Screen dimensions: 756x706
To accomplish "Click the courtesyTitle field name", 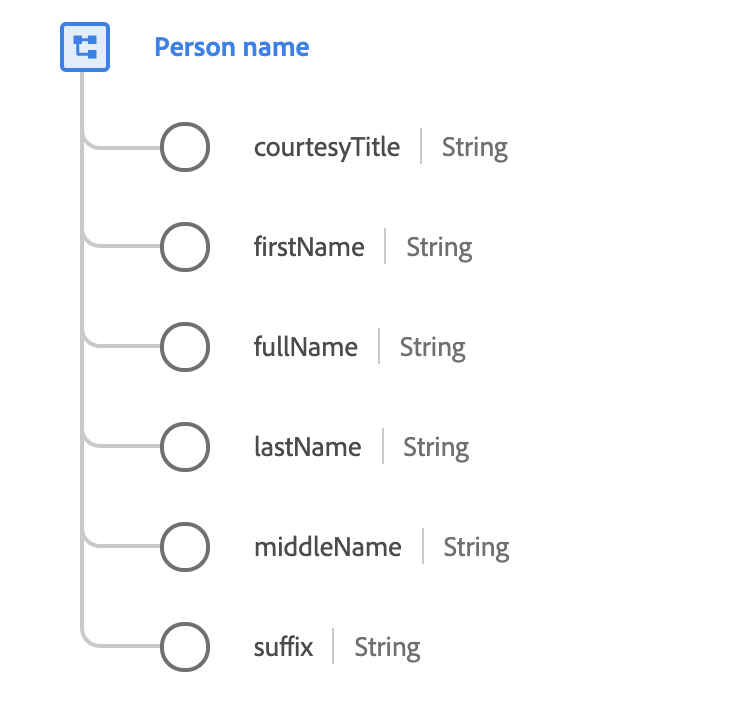I will pos(327,148).
